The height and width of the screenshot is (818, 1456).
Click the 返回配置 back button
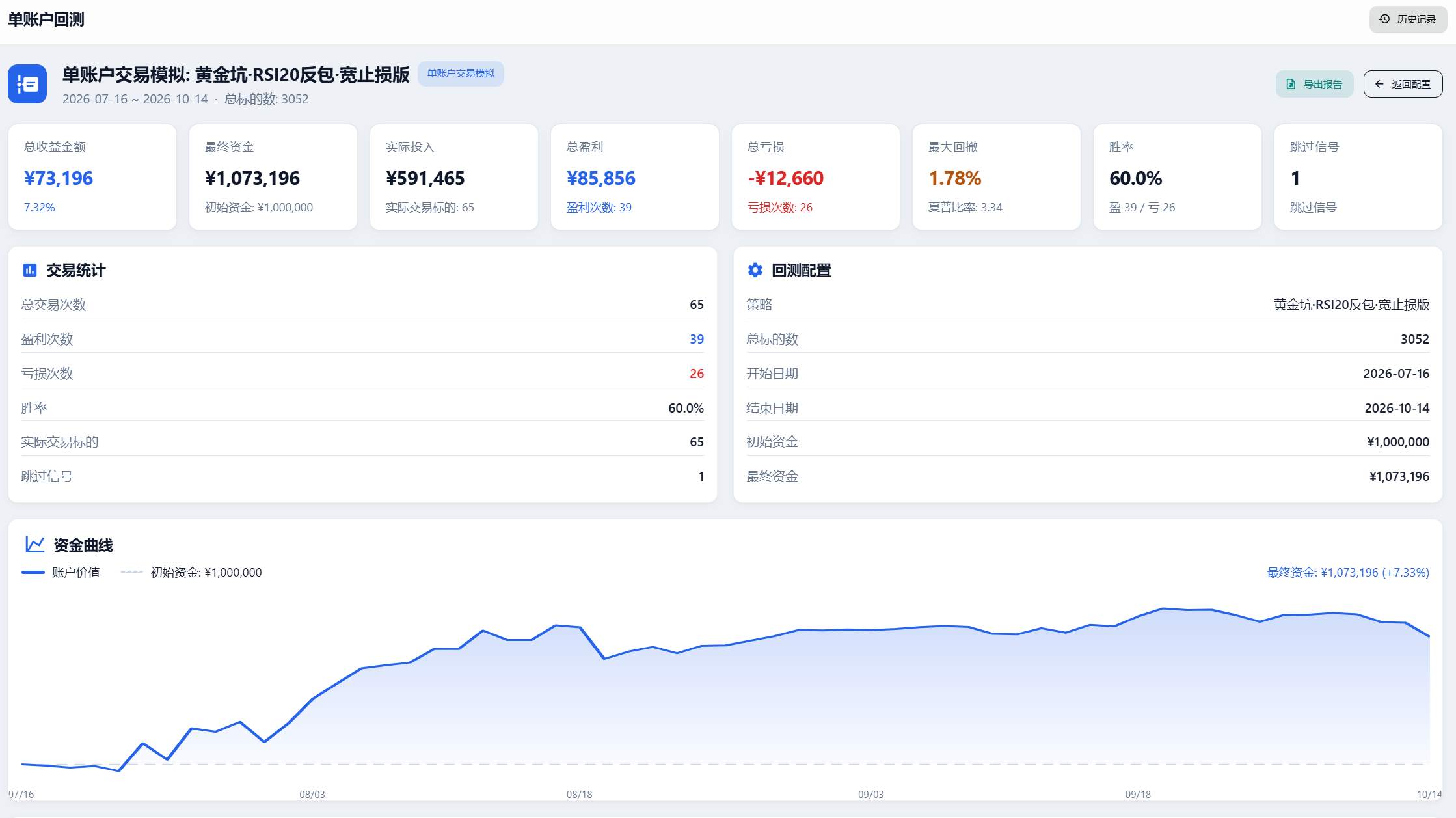(1403, 84)
